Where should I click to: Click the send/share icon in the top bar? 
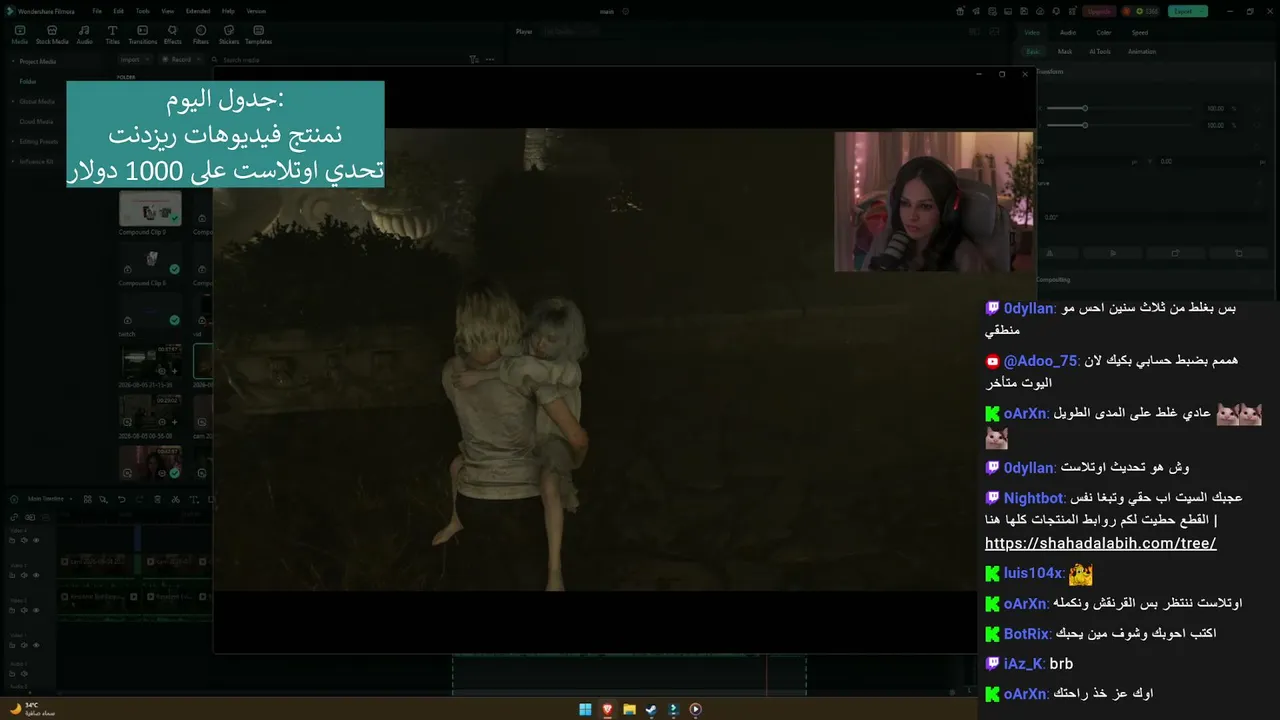point(977,12)
